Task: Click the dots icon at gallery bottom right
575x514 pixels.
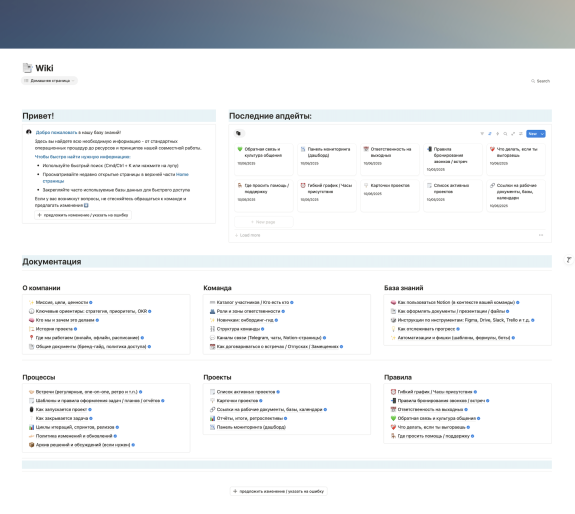Action: click(541, 235)
